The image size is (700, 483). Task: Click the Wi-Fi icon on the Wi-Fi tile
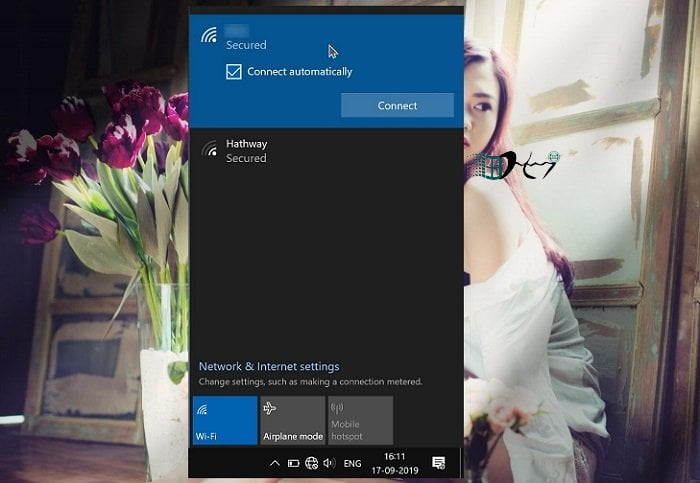pos(201,408)
